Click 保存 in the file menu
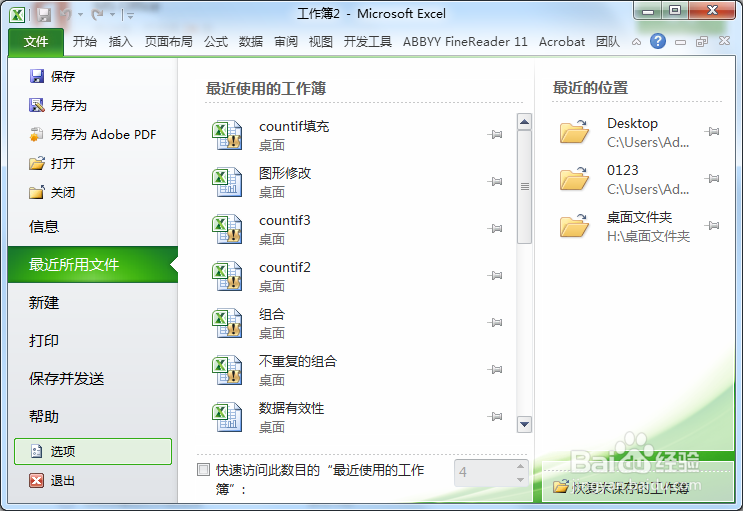The image size is (743, 511). pyautogui.click(x=52, y=76)
